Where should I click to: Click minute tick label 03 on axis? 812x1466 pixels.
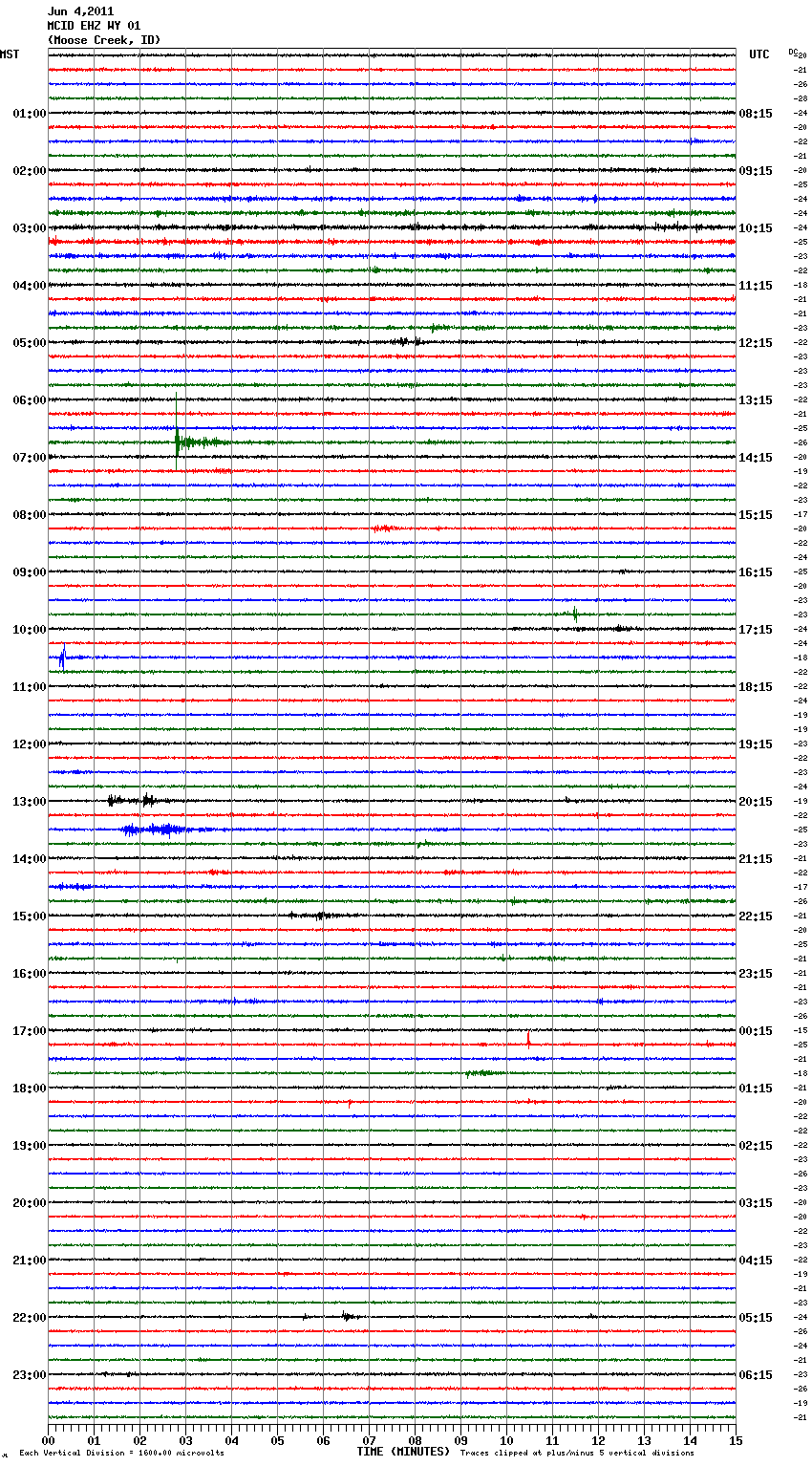pyautogui.click(x=186, y=1441)
